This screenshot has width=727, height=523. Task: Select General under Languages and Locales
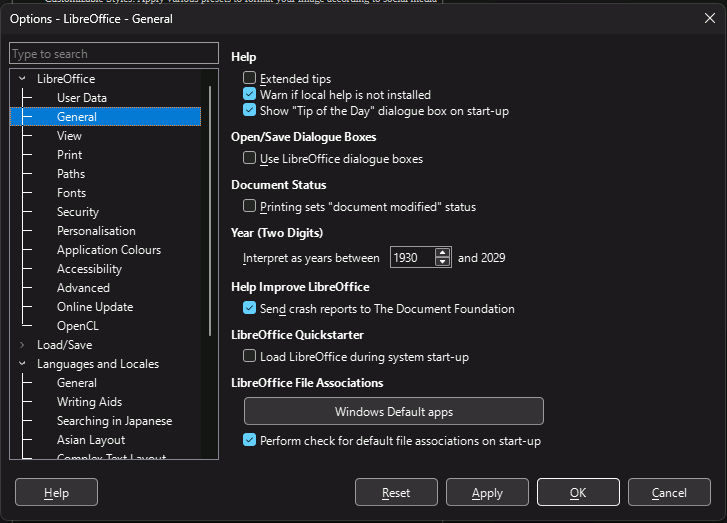coord(77,383)
